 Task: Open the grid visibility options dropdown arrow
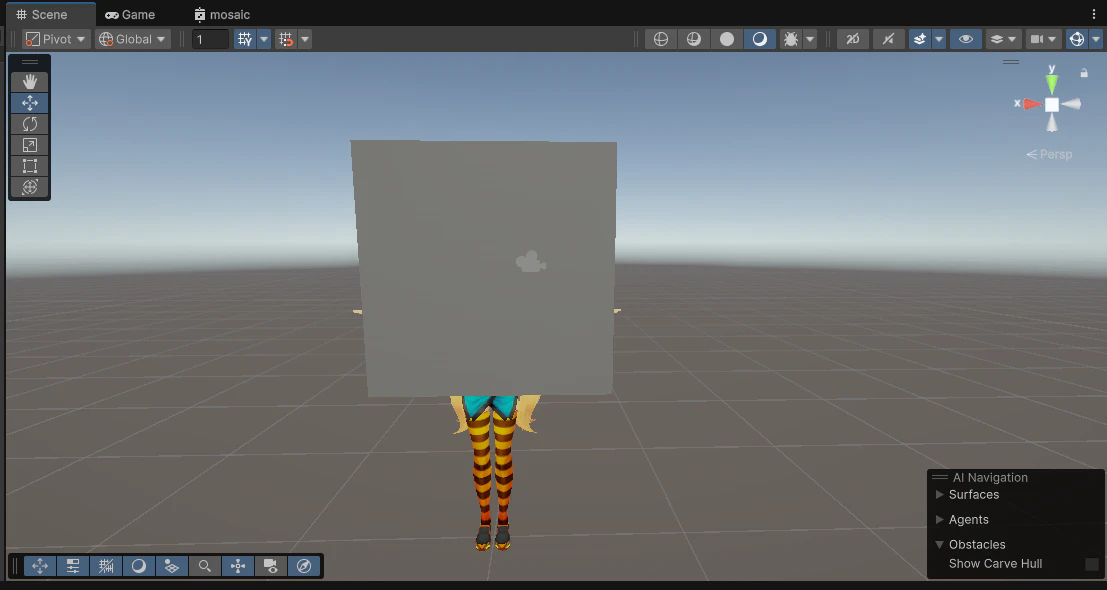264,40
